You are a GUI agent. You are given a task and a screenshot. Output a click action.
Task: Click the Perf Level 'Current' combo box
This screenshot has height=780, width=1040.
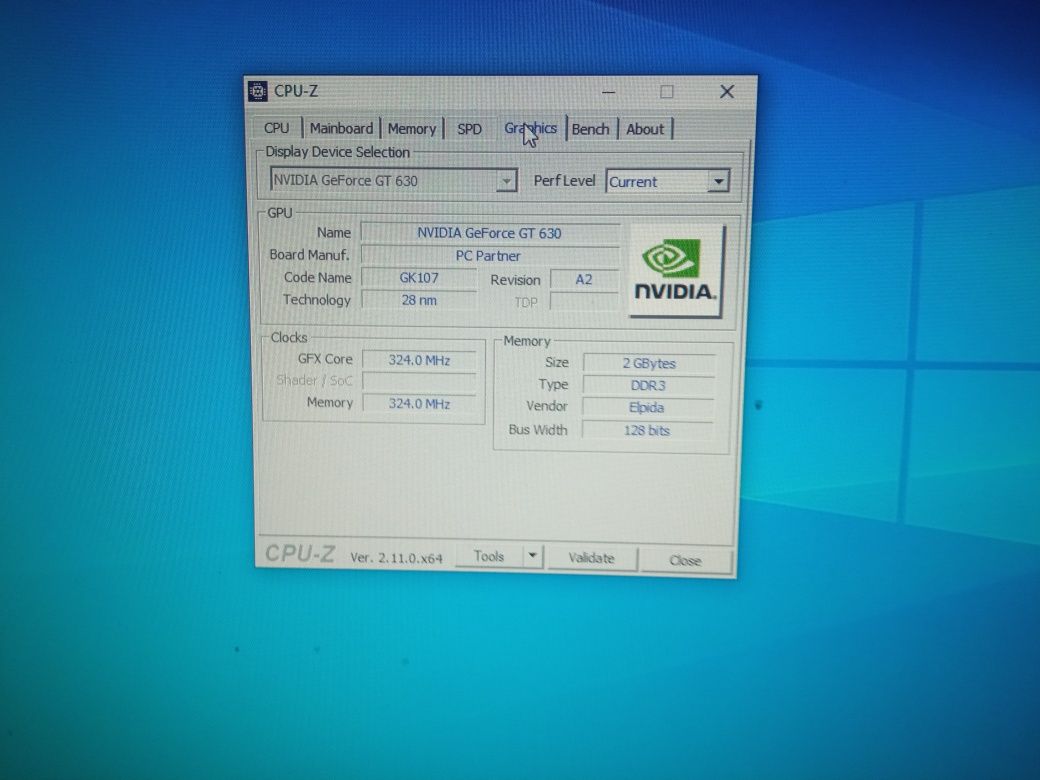[x=667, y=181]
